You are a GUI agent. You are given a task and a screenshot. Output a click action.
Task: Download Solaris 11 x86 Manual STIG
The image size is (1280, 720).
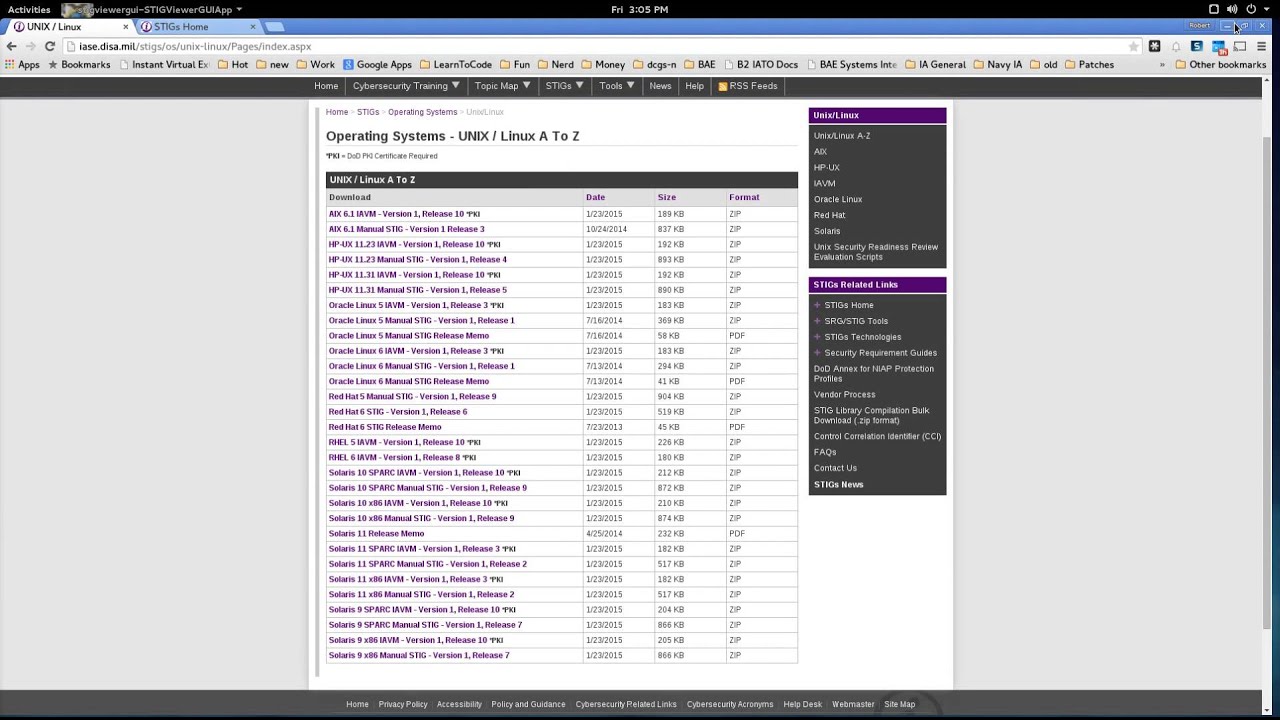pos(421,594)
